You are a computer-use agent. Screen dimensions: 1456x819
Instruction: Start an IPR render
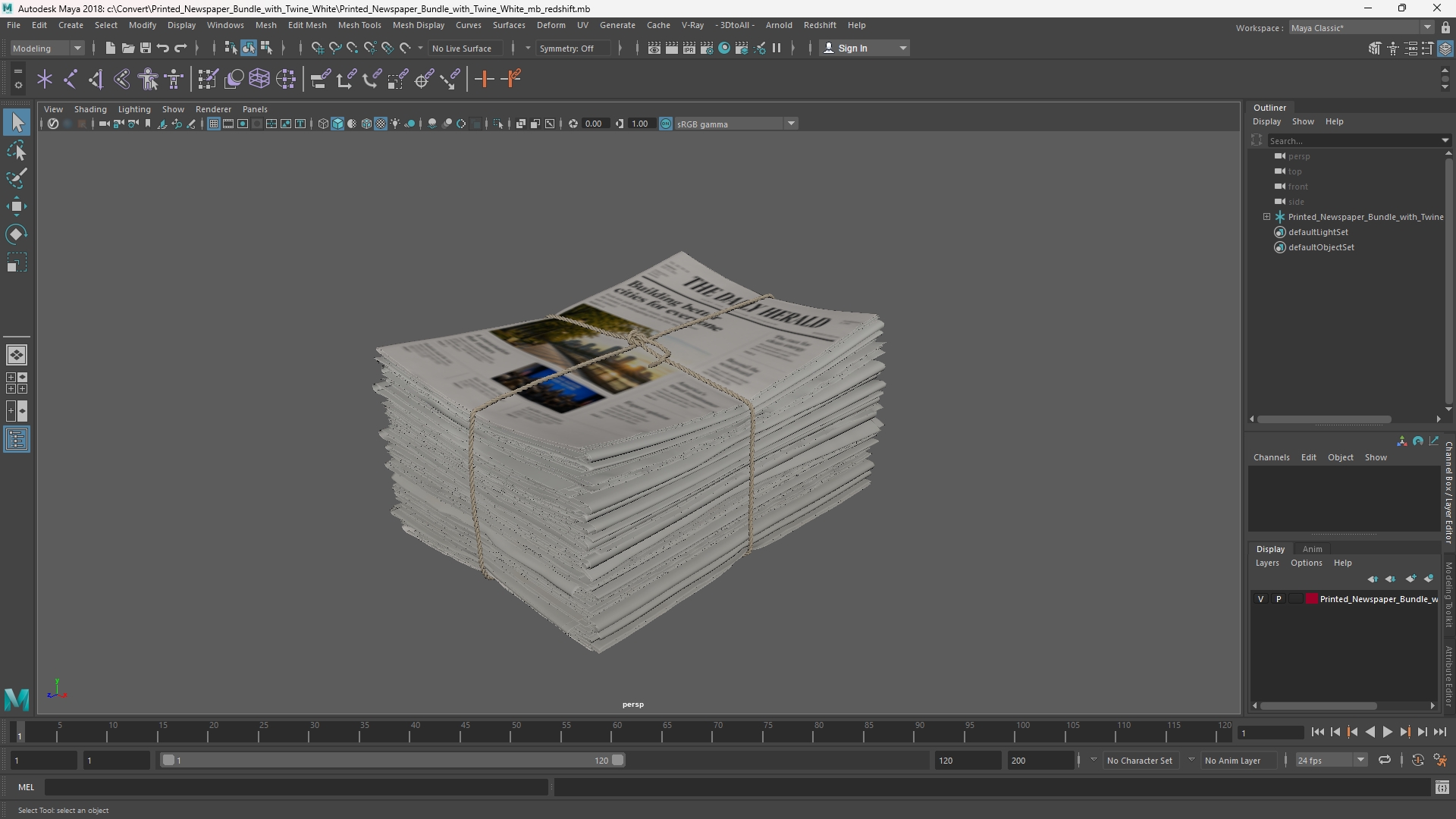689,48
